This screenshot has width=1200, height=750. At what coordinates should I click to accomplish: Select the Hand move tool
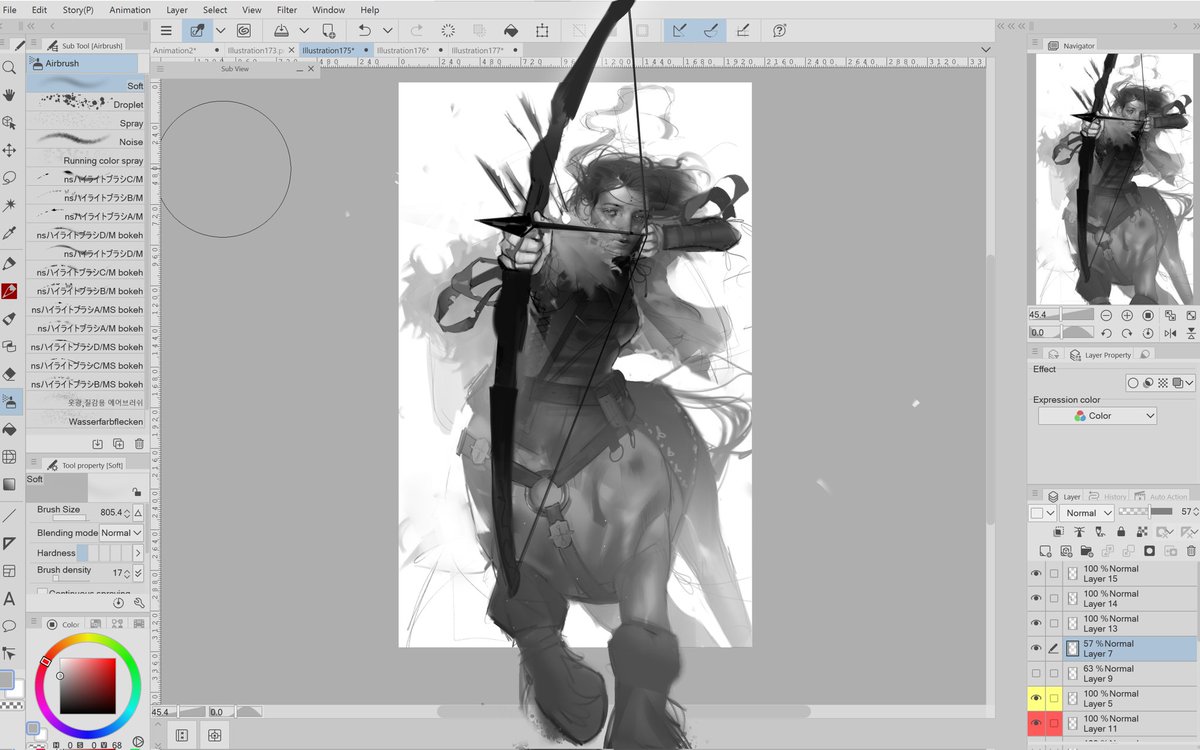tap(9, 95)
